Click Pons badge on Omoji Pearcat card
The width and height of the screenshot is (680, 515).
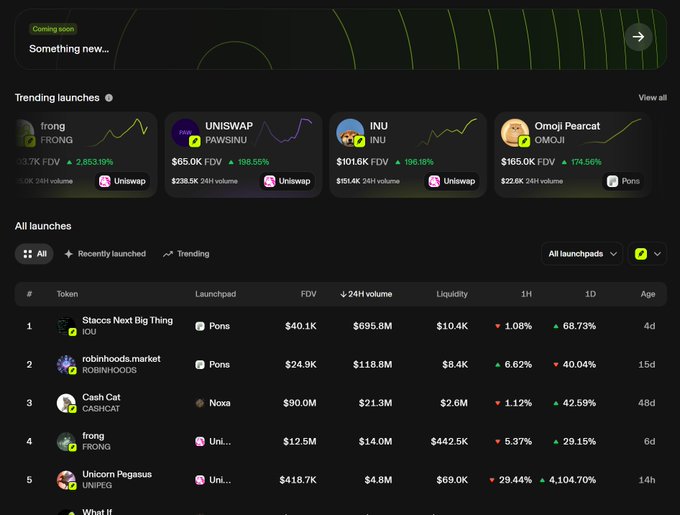(623, 181)
